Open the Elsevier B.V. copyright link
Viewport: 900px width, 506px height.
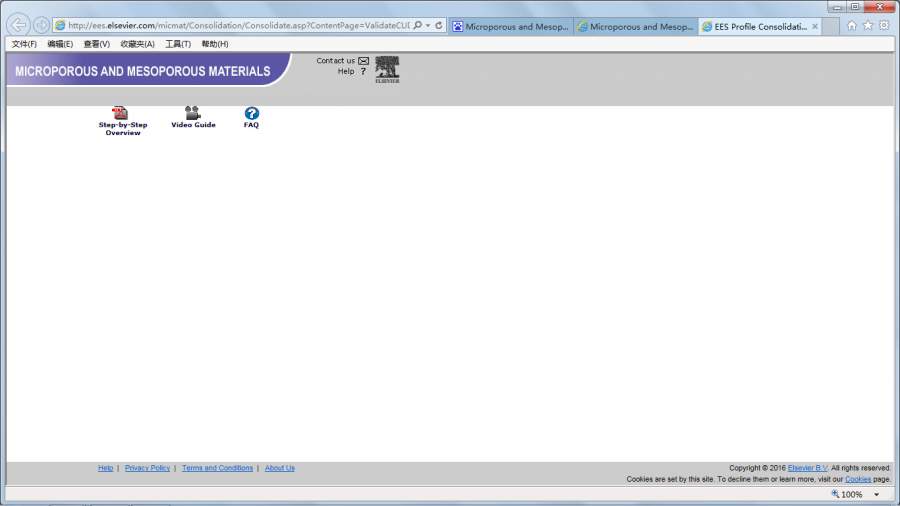(807, 468)
